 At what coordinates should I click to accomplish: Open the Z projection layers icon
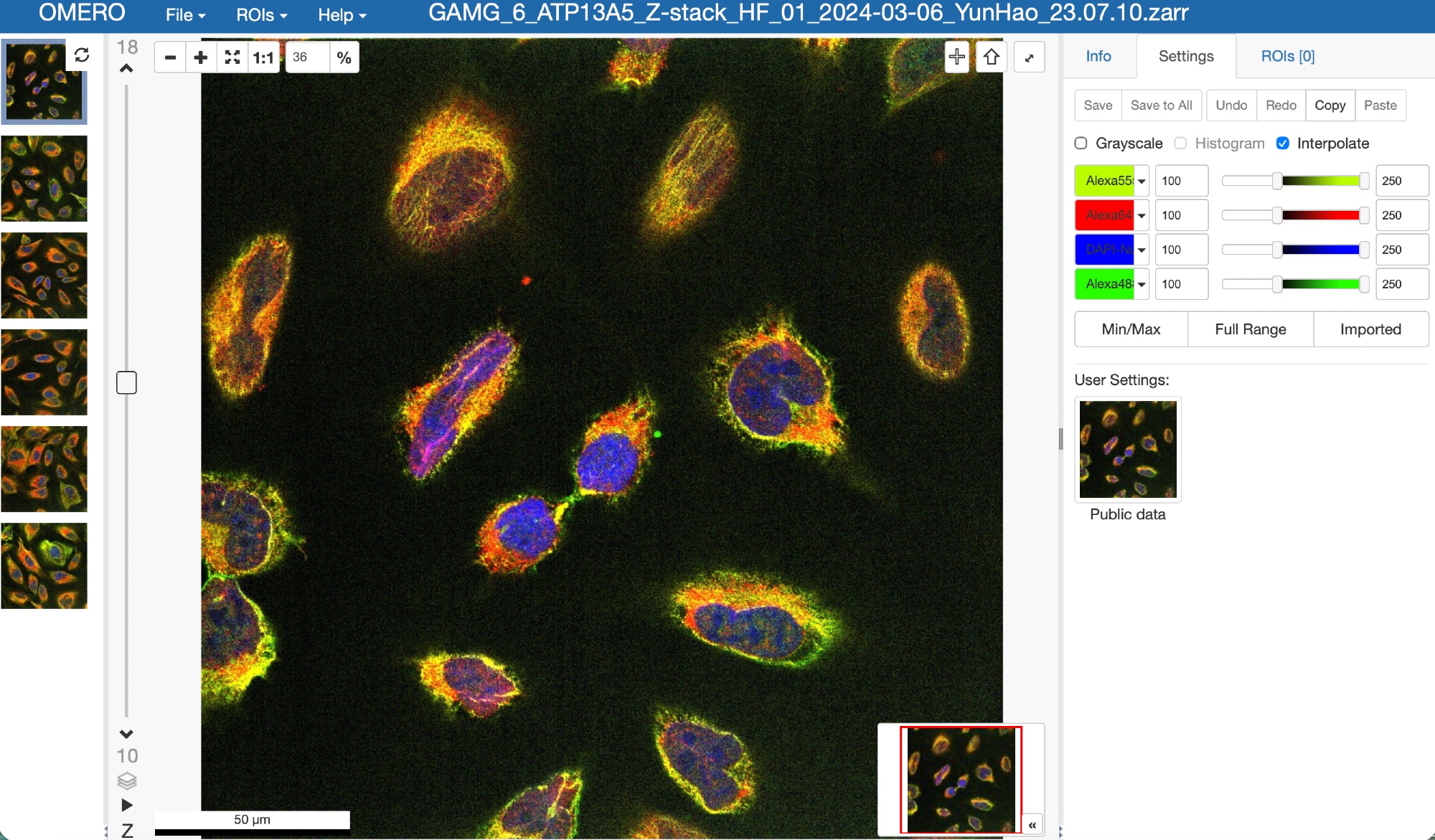click(127, 780)
